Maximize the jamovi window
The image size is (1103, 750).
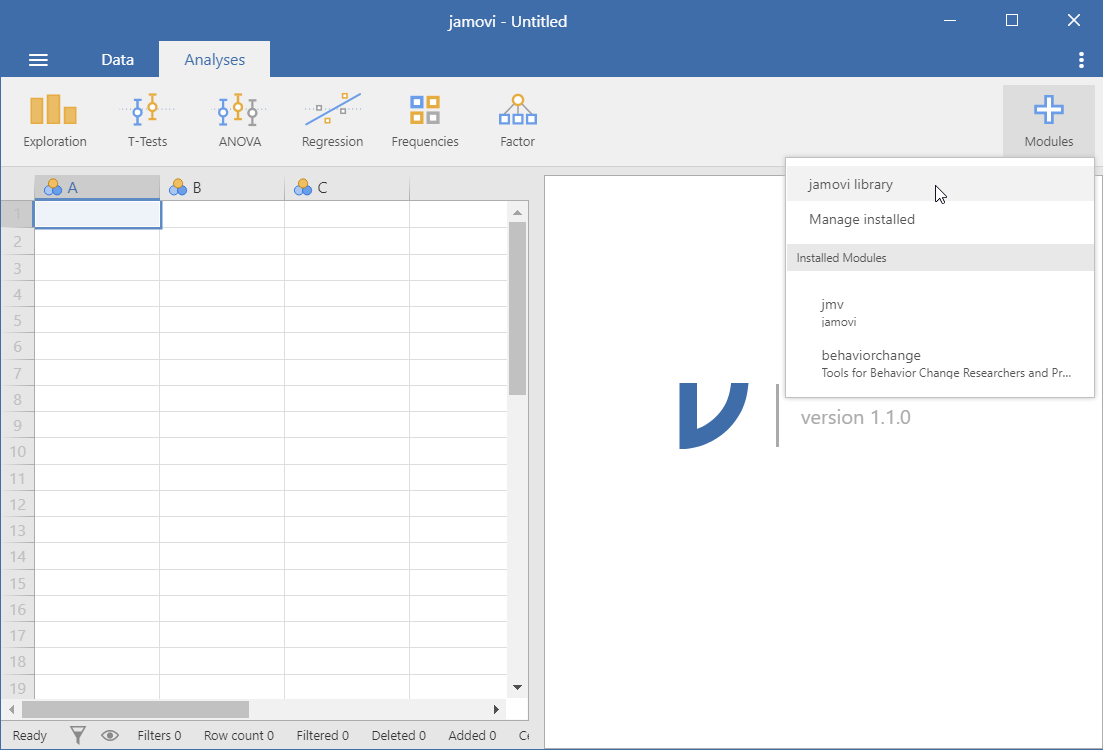click(1012, 20)
